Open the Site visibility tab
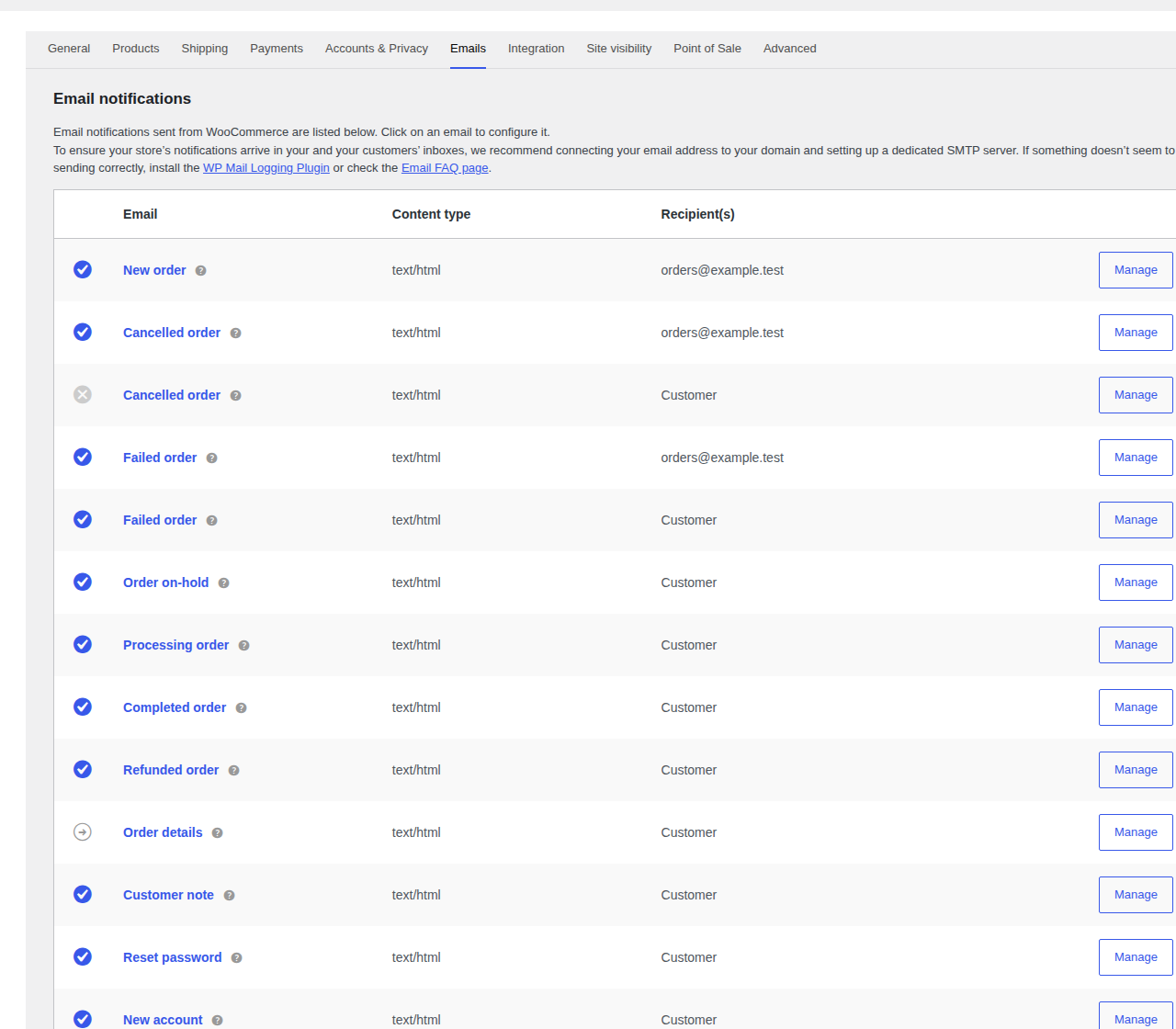1176x1029 pixels. click(x=619, y=49)
